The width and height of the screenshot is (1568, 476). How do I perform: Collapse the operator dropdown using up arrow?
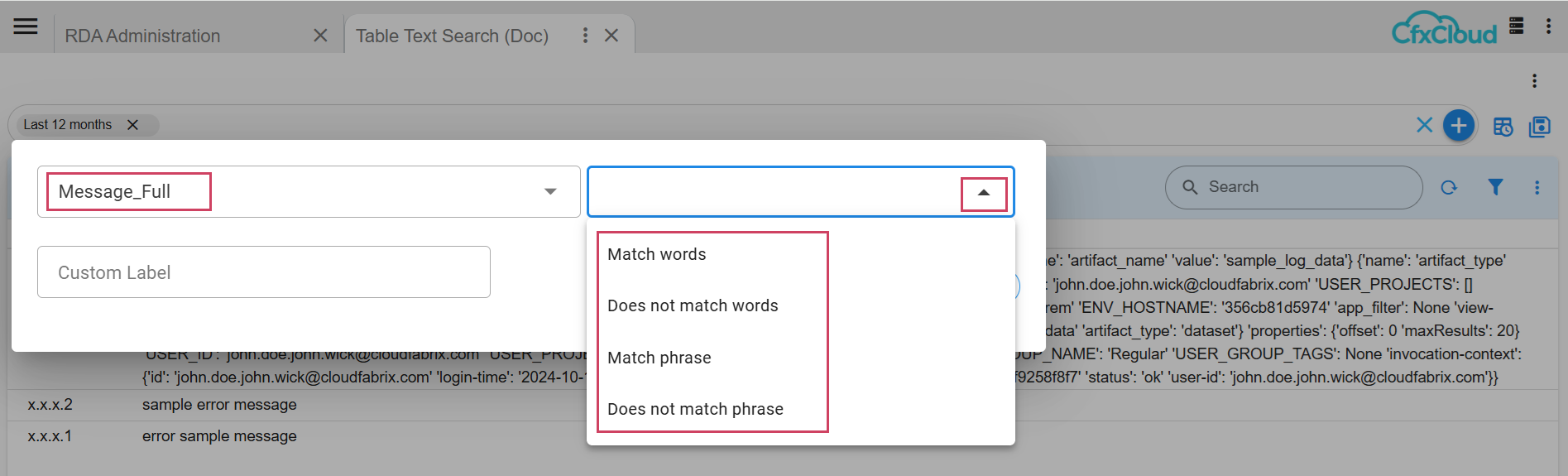[x=983, y=193]
